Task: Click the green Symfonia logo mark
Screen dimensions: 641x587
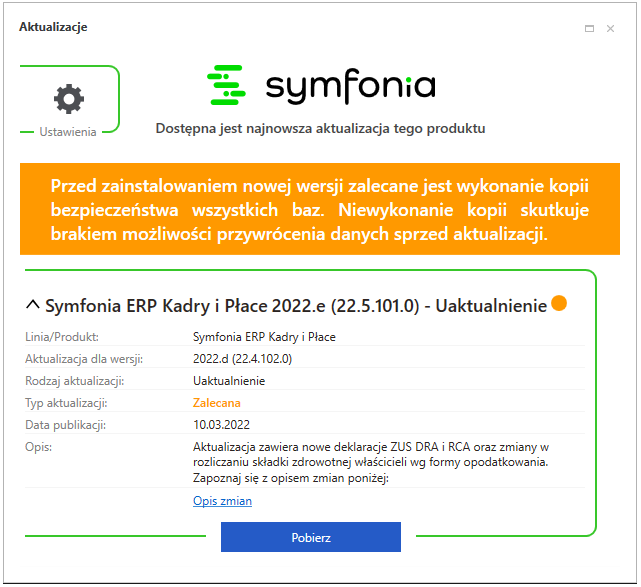Action: click(x=226, y=85)
